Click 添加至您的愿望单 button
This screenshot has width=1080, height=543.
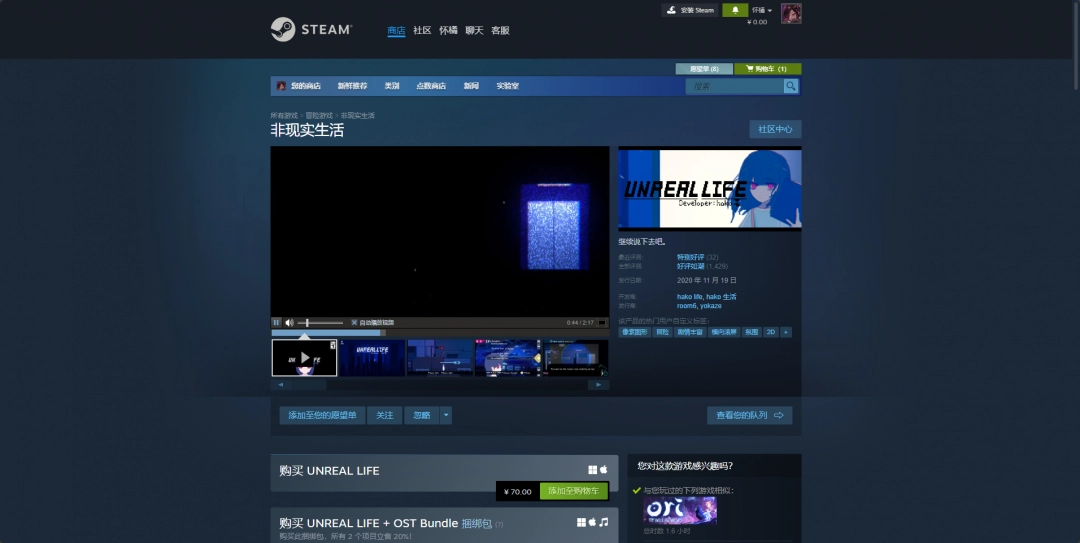[322, 415]
